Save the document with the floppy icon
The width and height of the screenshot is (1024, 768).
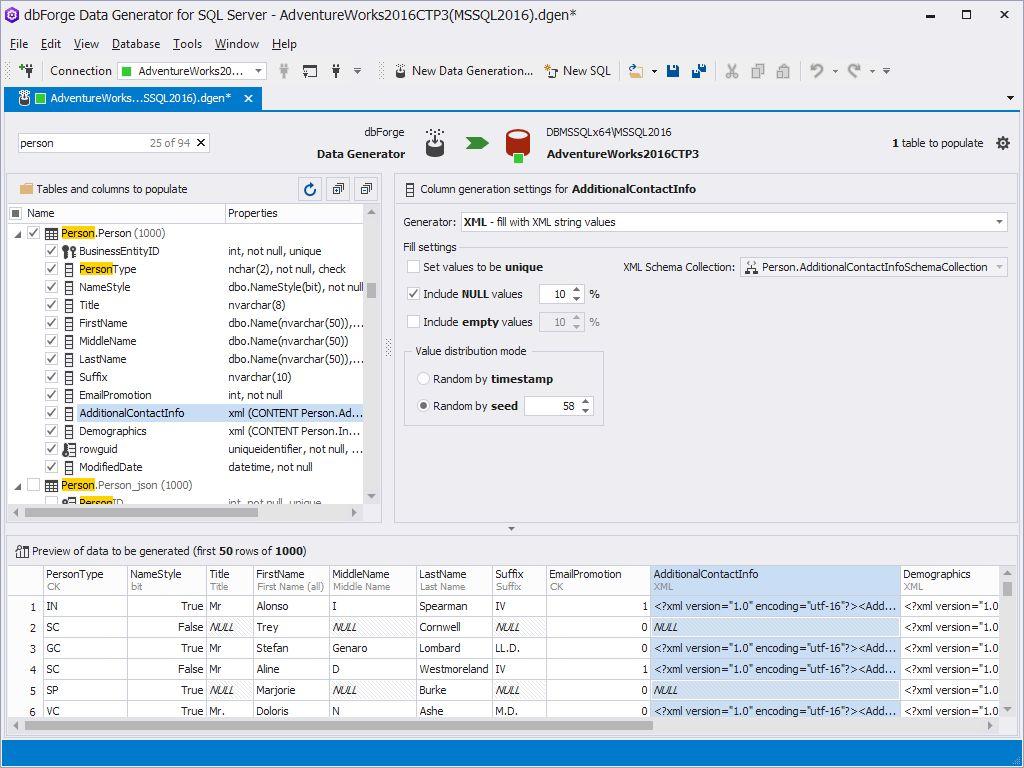(673, 71)
